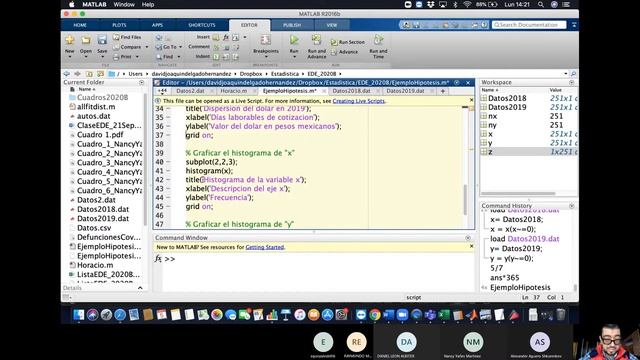Add new editor tab with plus
640x360 pixels.
[x=443, y=91]
